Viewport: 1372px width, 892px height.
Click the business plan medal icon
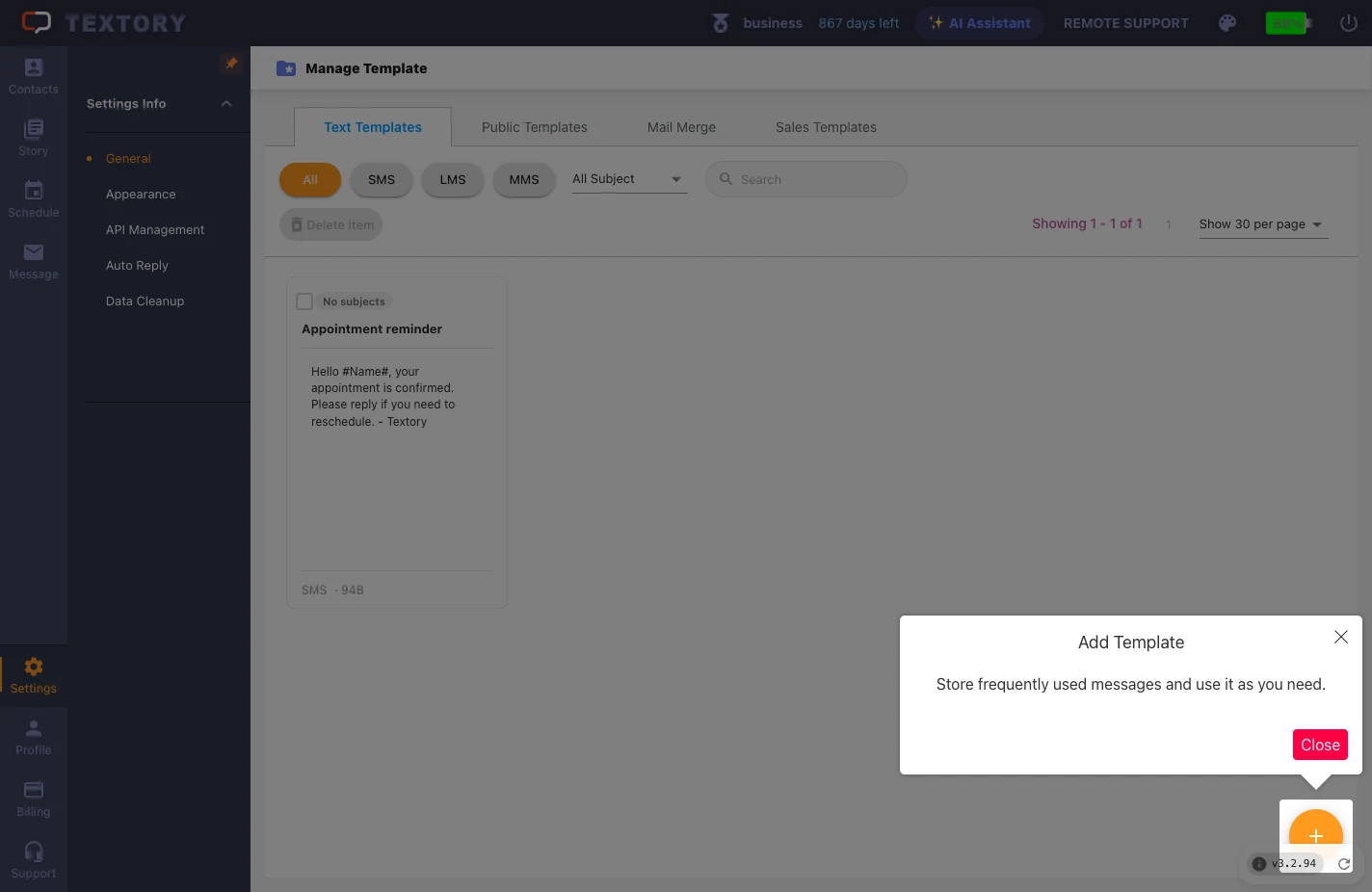(x=721, y=23)
